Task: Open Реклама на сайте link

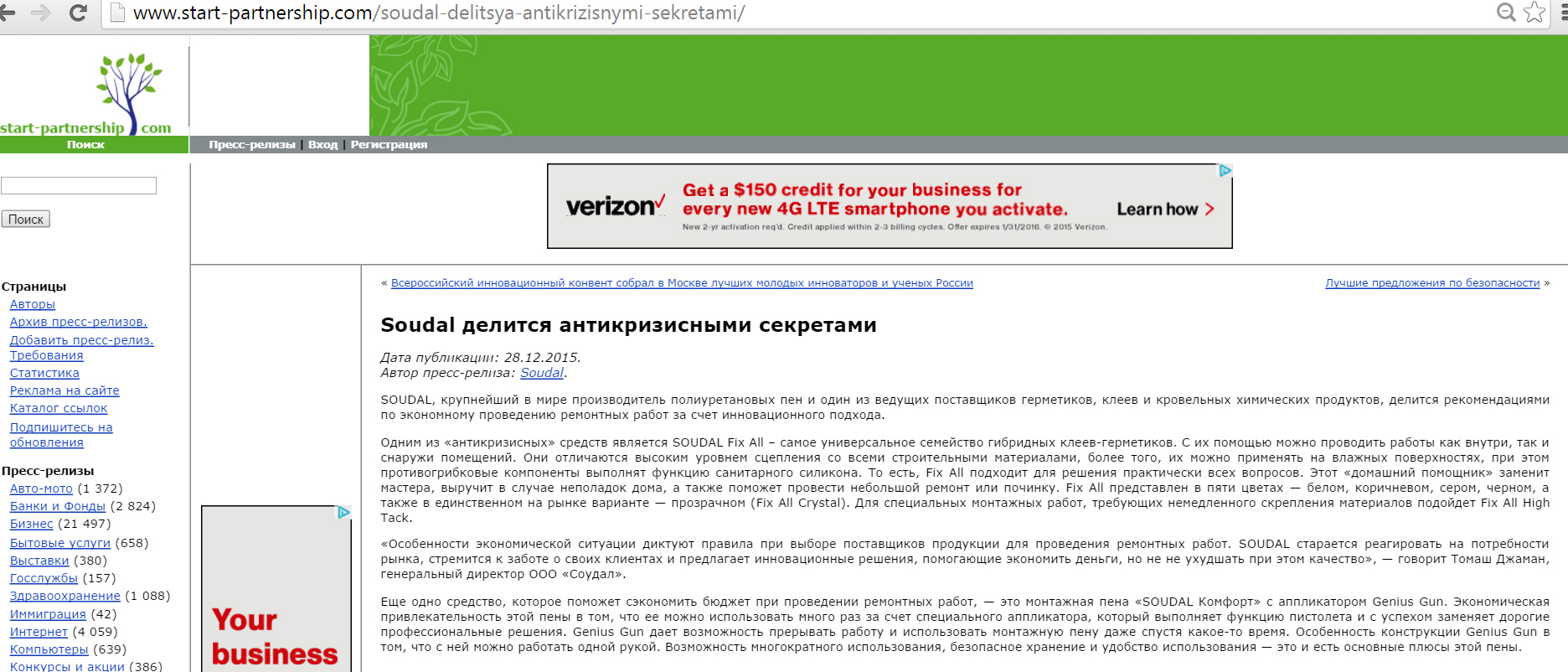Action: tap(64, 390)
